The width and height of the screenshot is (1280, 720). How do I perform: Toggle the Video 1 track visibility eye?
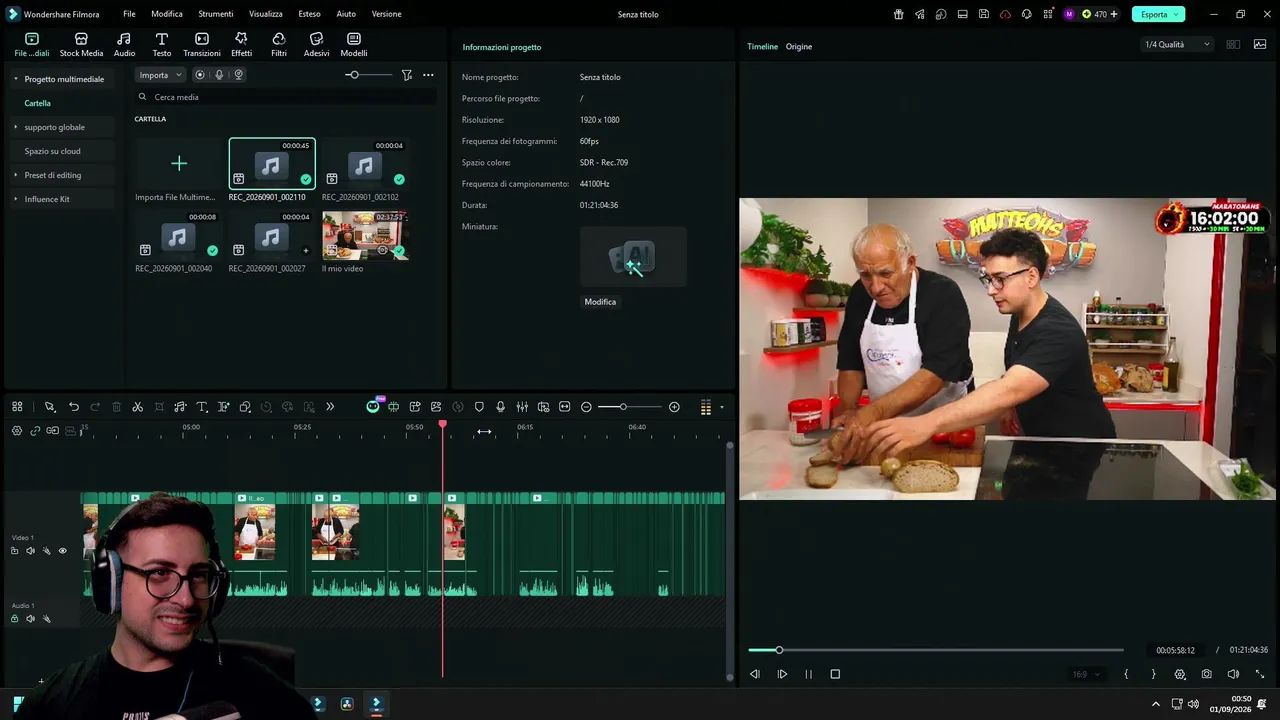pyautogui.click(x=62, y=551)
